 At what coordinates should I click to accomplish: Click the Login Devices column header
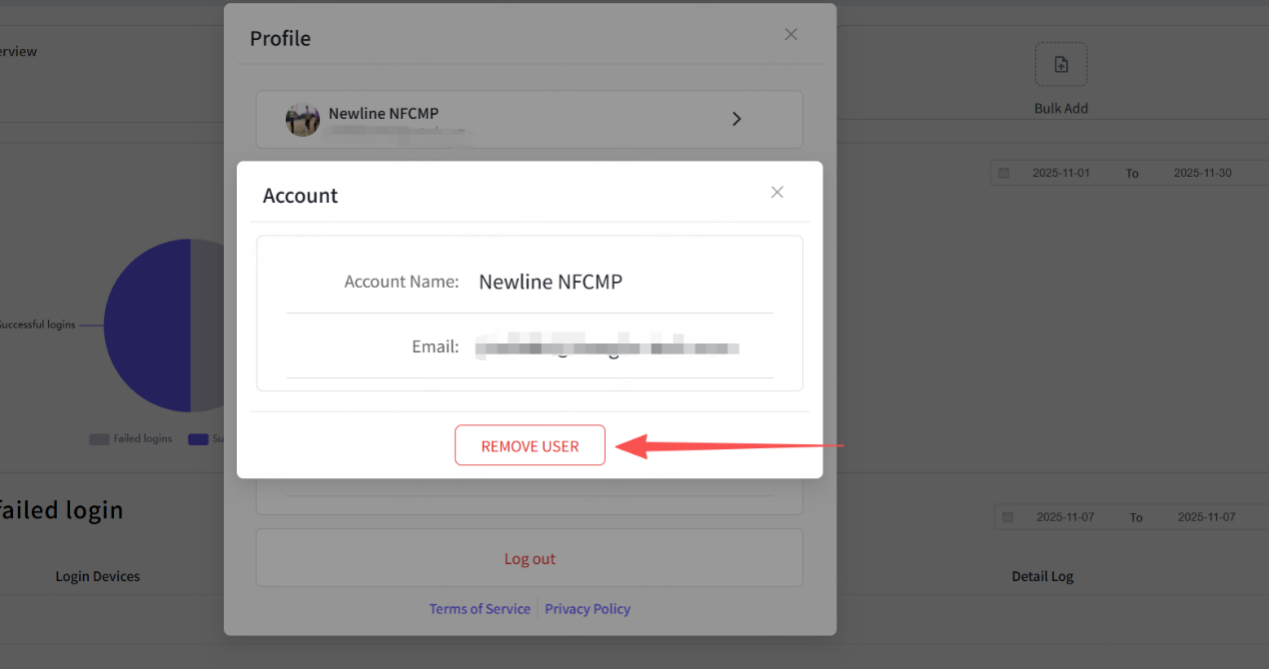coord(98,576)
